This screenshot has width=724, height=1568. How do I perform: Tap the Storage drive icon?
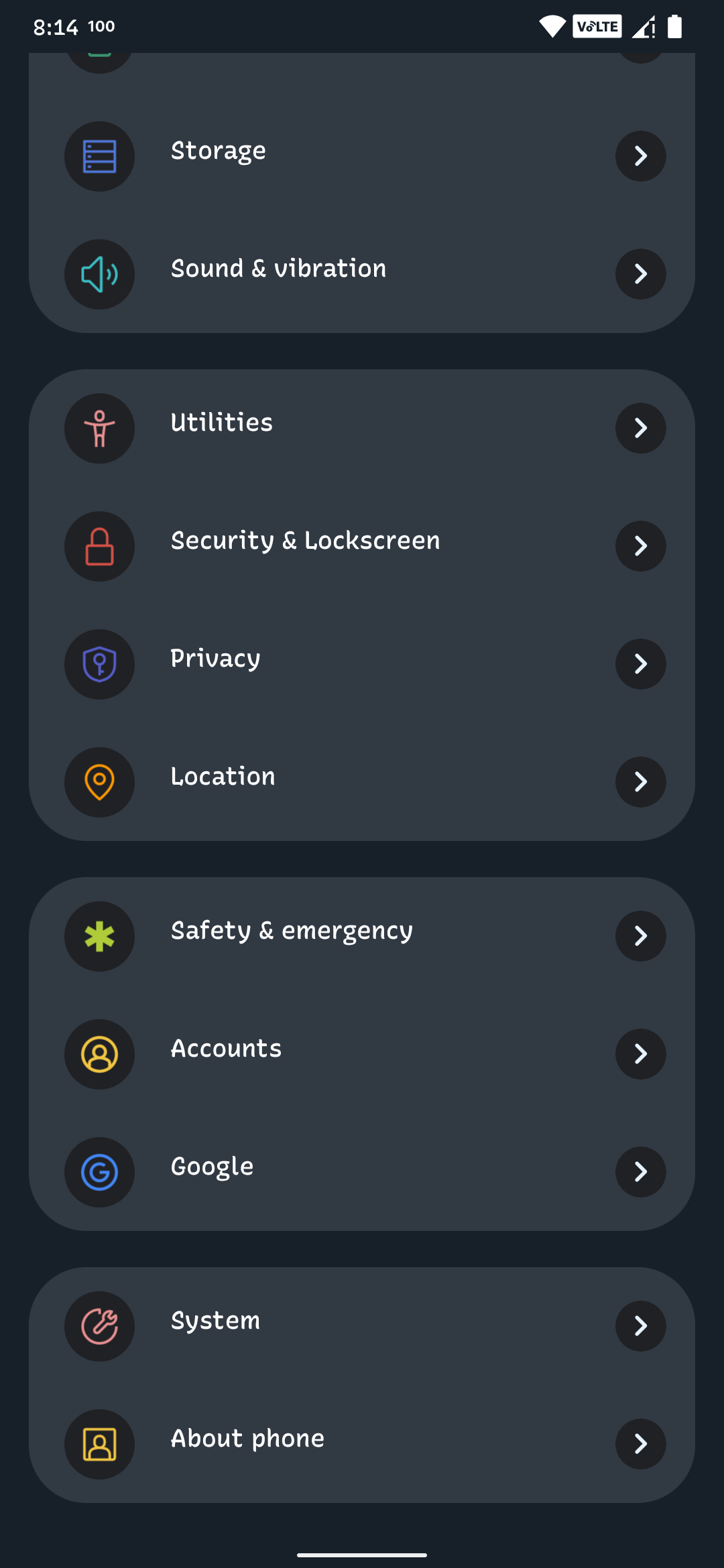point(99,156)
